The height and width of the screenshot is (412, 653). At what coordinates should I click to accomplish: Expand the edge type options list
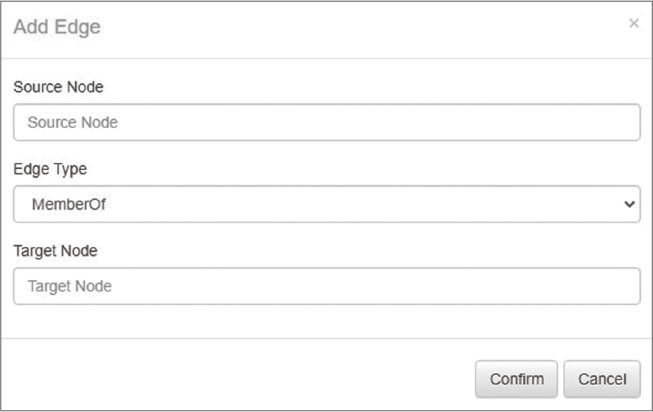click(x=326, y=204)
